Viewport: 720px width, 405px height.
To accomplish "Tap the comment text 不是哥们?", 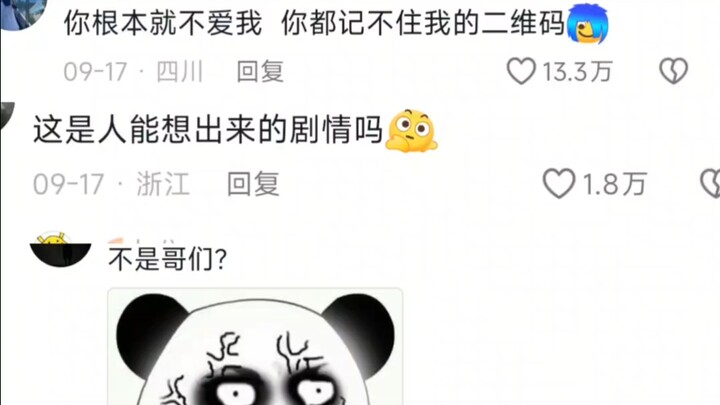I will click(168, 259).
